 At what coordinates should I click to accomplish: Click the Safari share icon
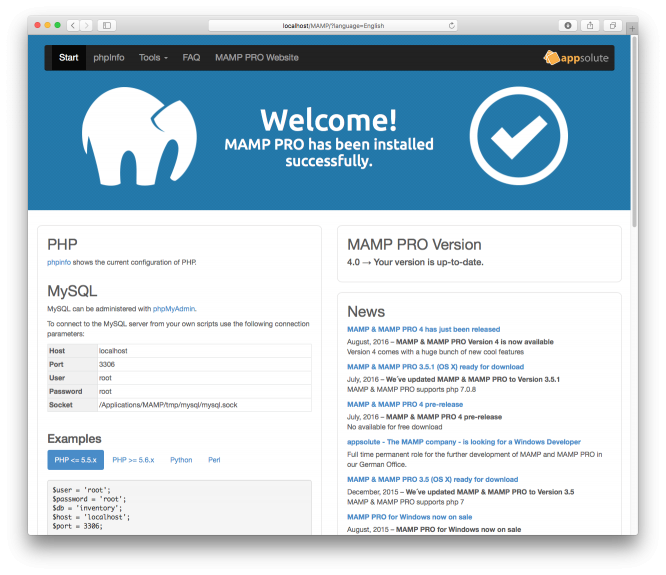click(590, 25)
